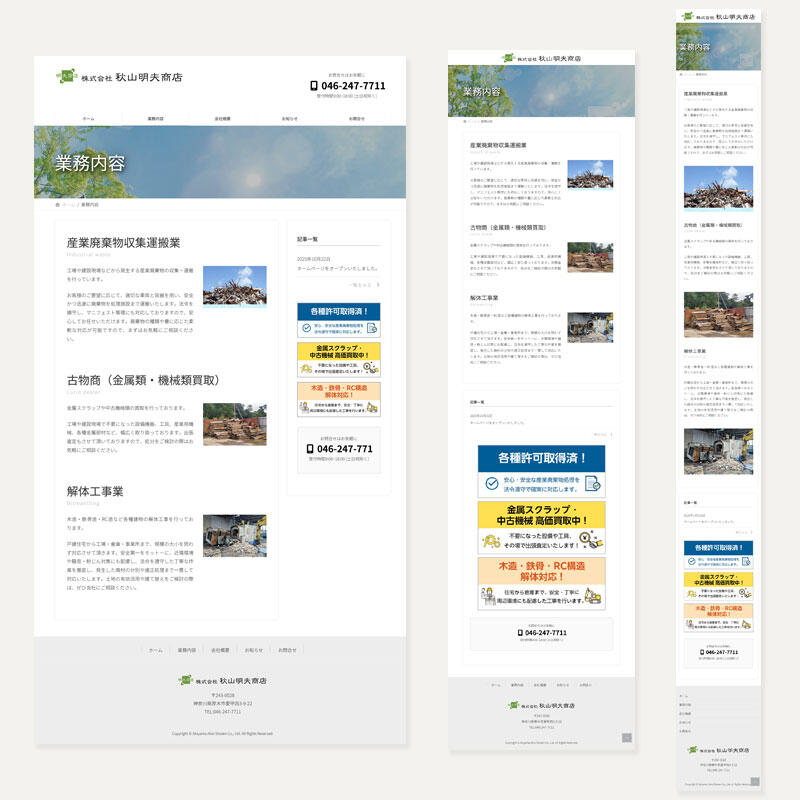This screenshot has width=800, height=800.
Task: Click the orange 木造・鉄骨・RC構造 banner in tablet view
Action: pos(540,582)
